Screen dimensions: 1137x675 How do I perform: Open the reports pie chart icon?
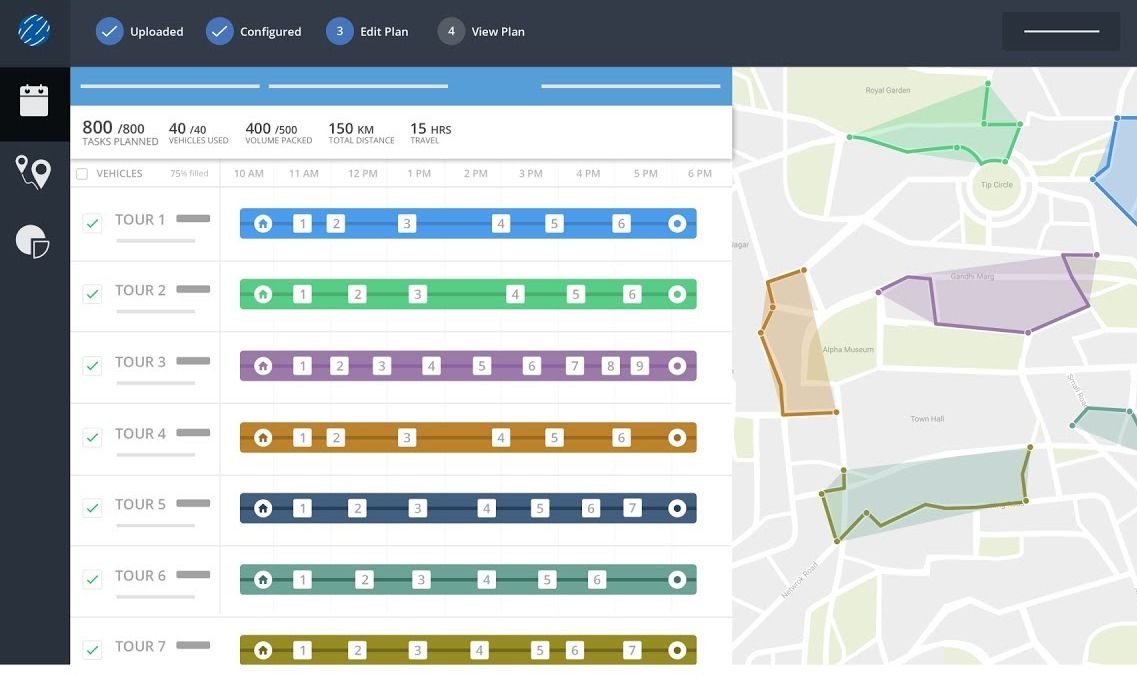[34, 242]
